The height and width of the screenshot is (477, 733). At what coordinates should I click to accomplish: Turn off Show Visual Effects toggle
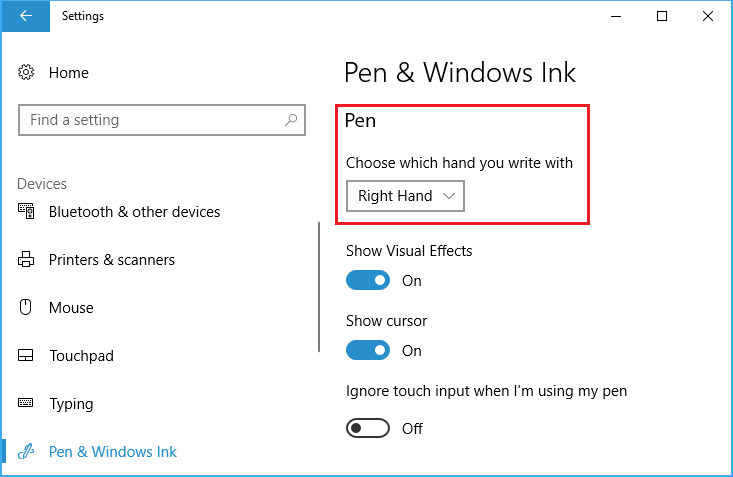pyautogui.click(x=368, y=281)
